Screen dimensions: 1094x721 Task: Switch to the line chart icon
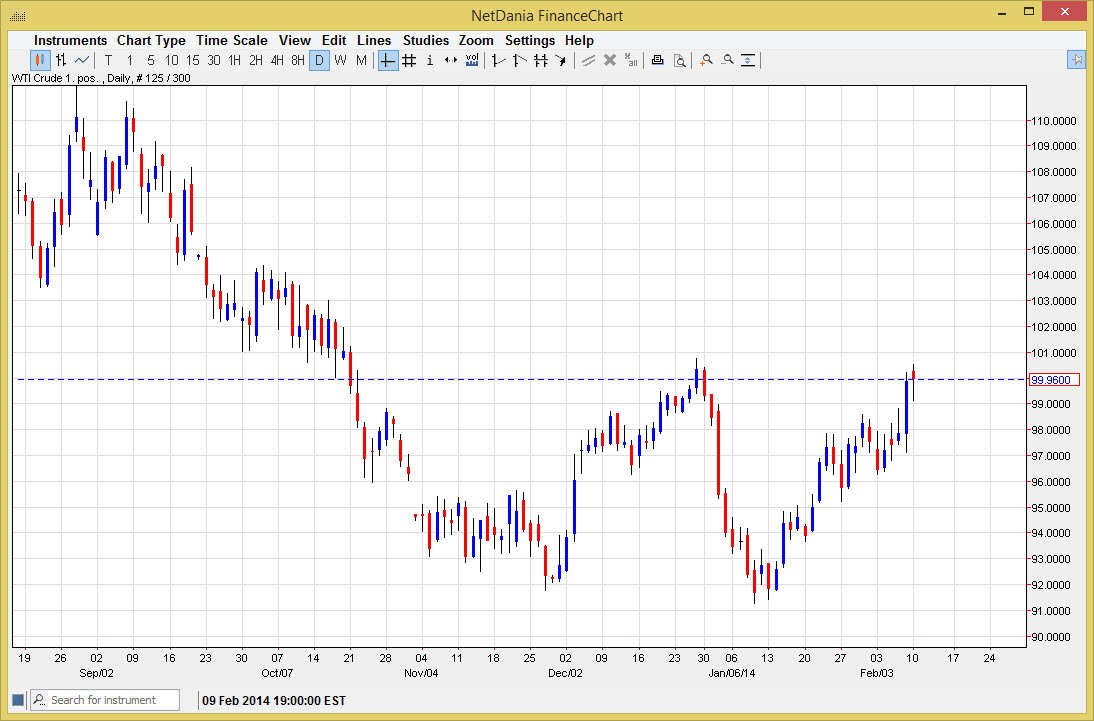coord(81,60)
